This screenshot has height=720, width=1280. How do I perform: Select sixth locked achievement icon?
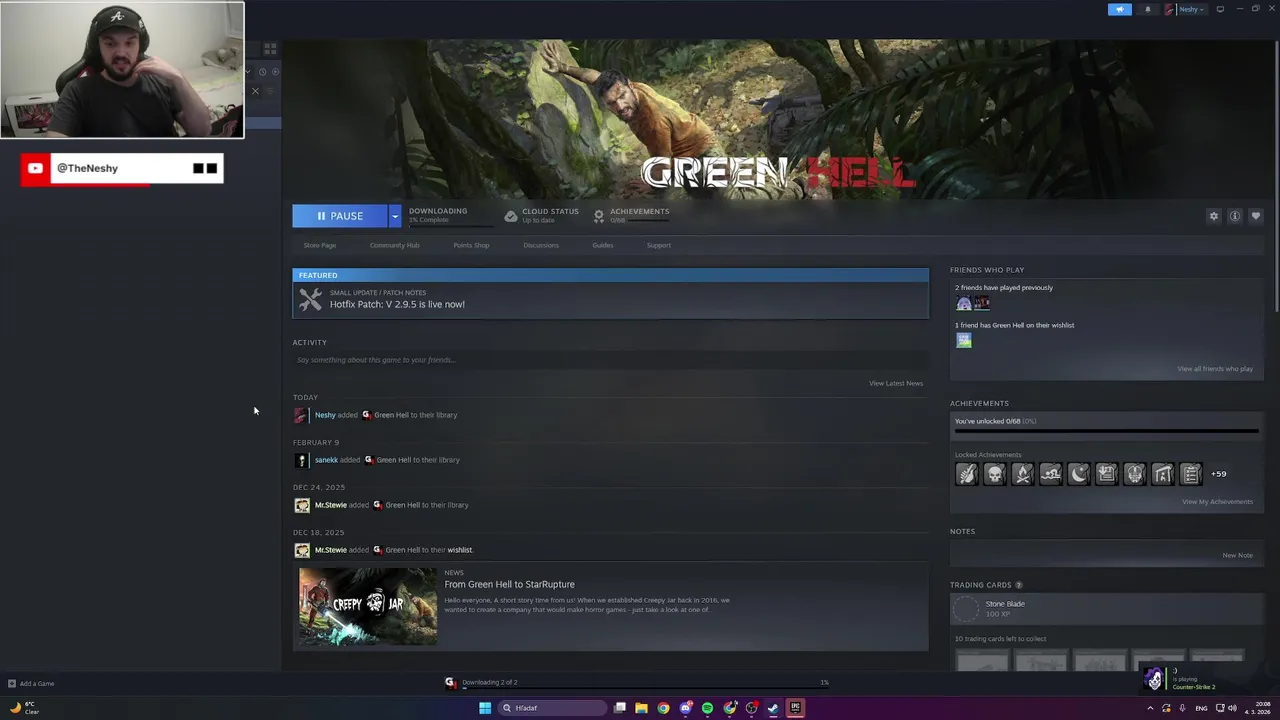point(1107,474)
